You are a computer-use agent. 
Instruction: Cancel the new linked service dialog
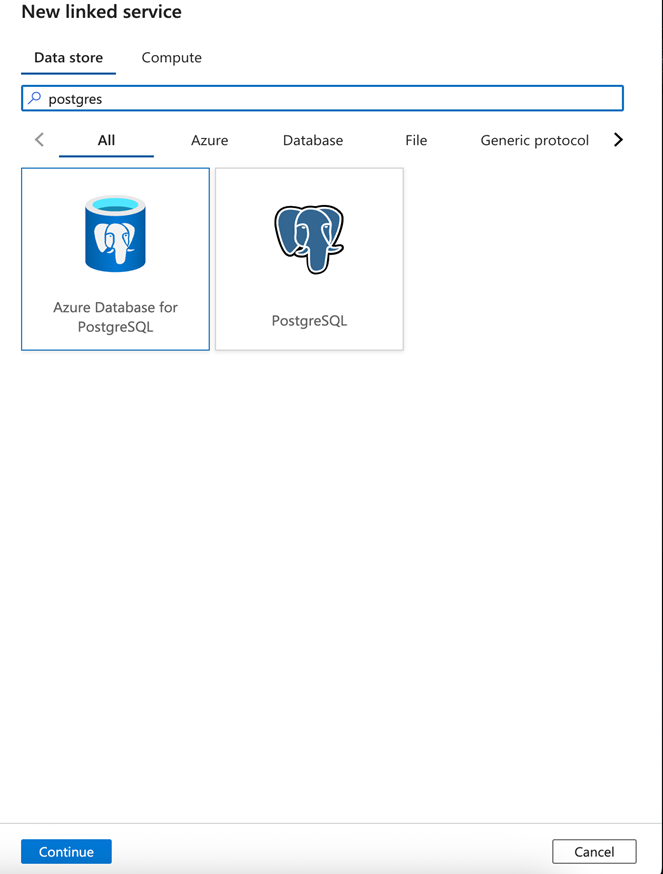pos(594,852)
